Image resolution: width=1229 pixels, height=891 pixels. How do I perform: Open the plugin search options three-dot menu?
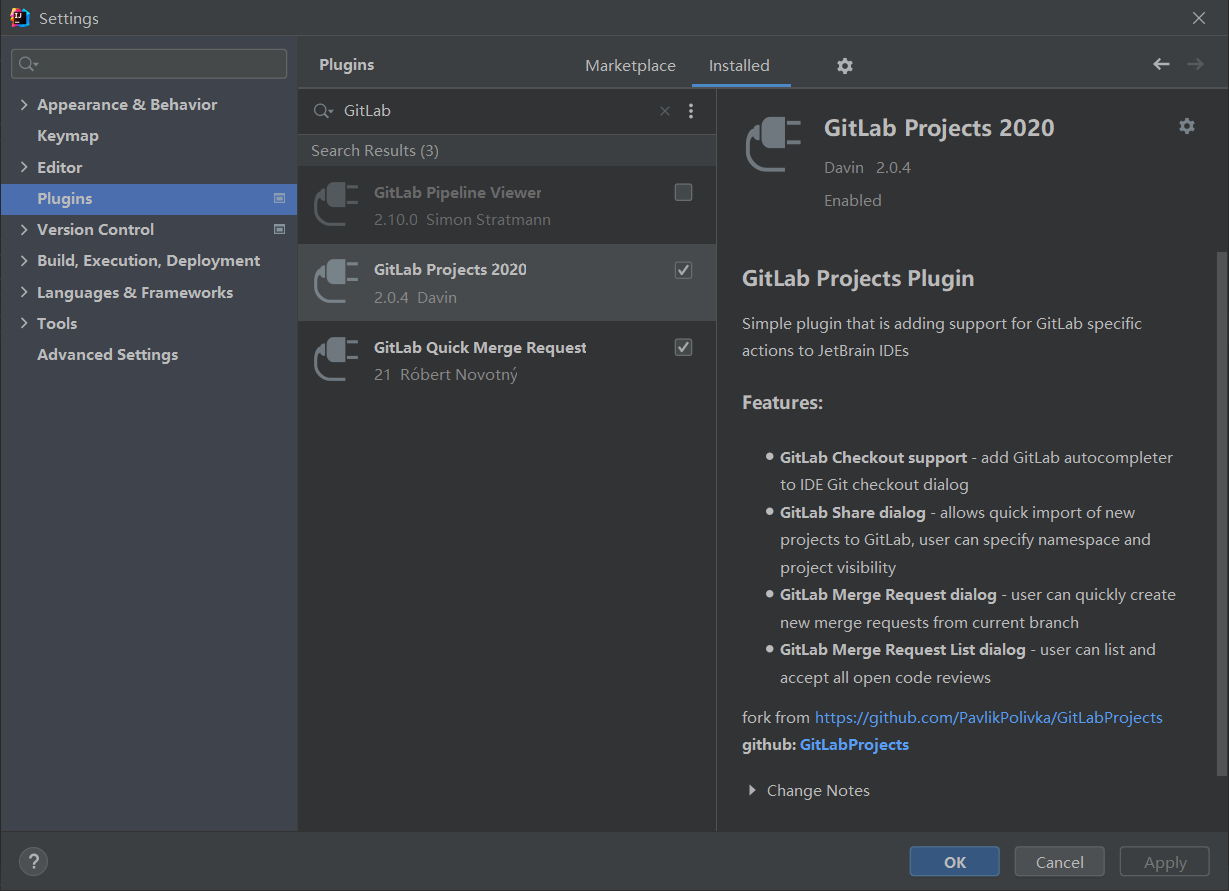(x=691, y=111)
